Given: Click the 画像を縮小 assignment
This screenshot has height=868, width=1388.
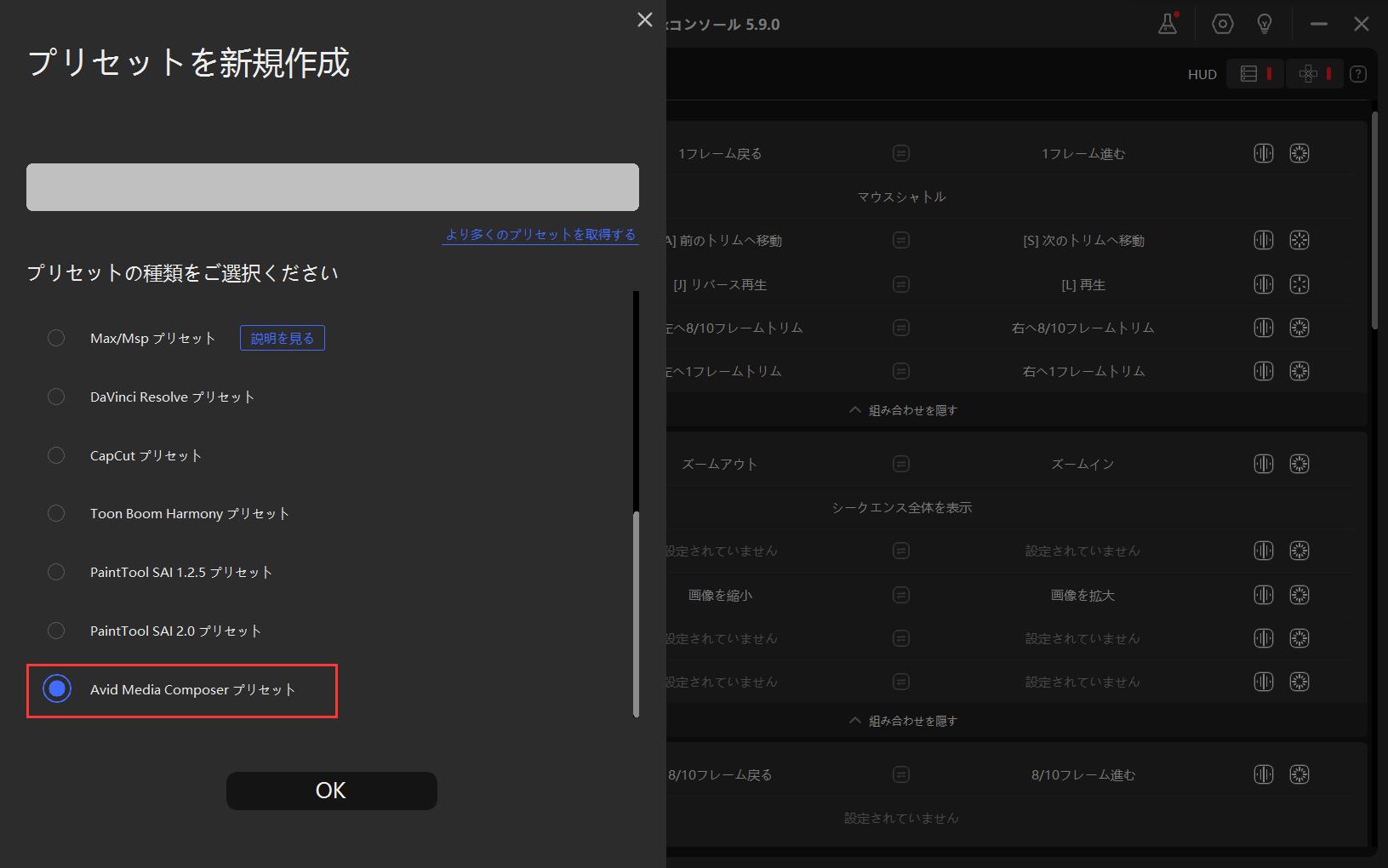Looking at the screenshot, I should click(x=720, y=595).
